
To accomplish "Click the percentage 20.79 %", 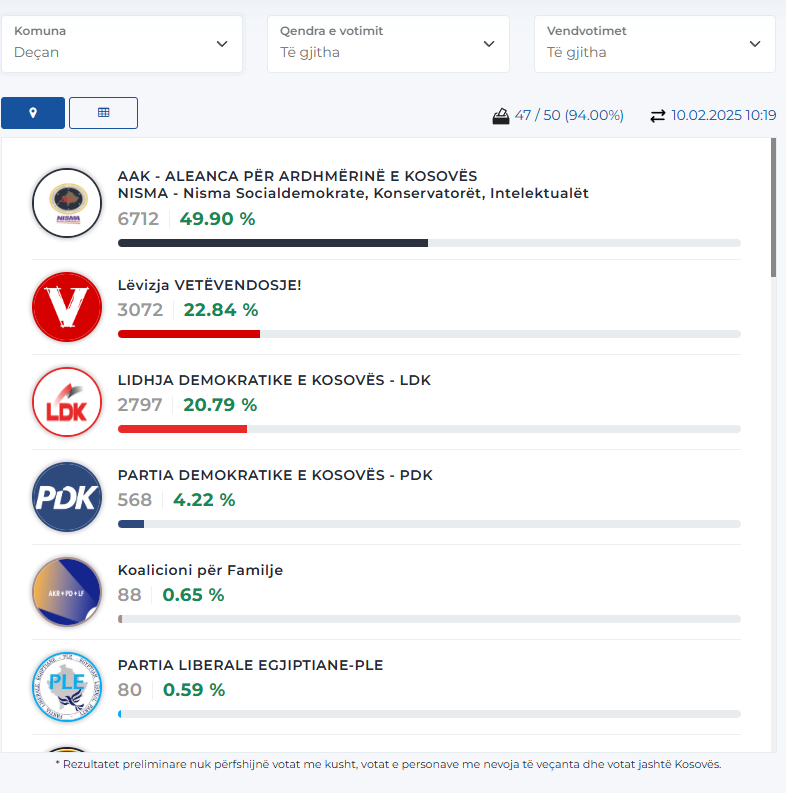I will 220,405.
